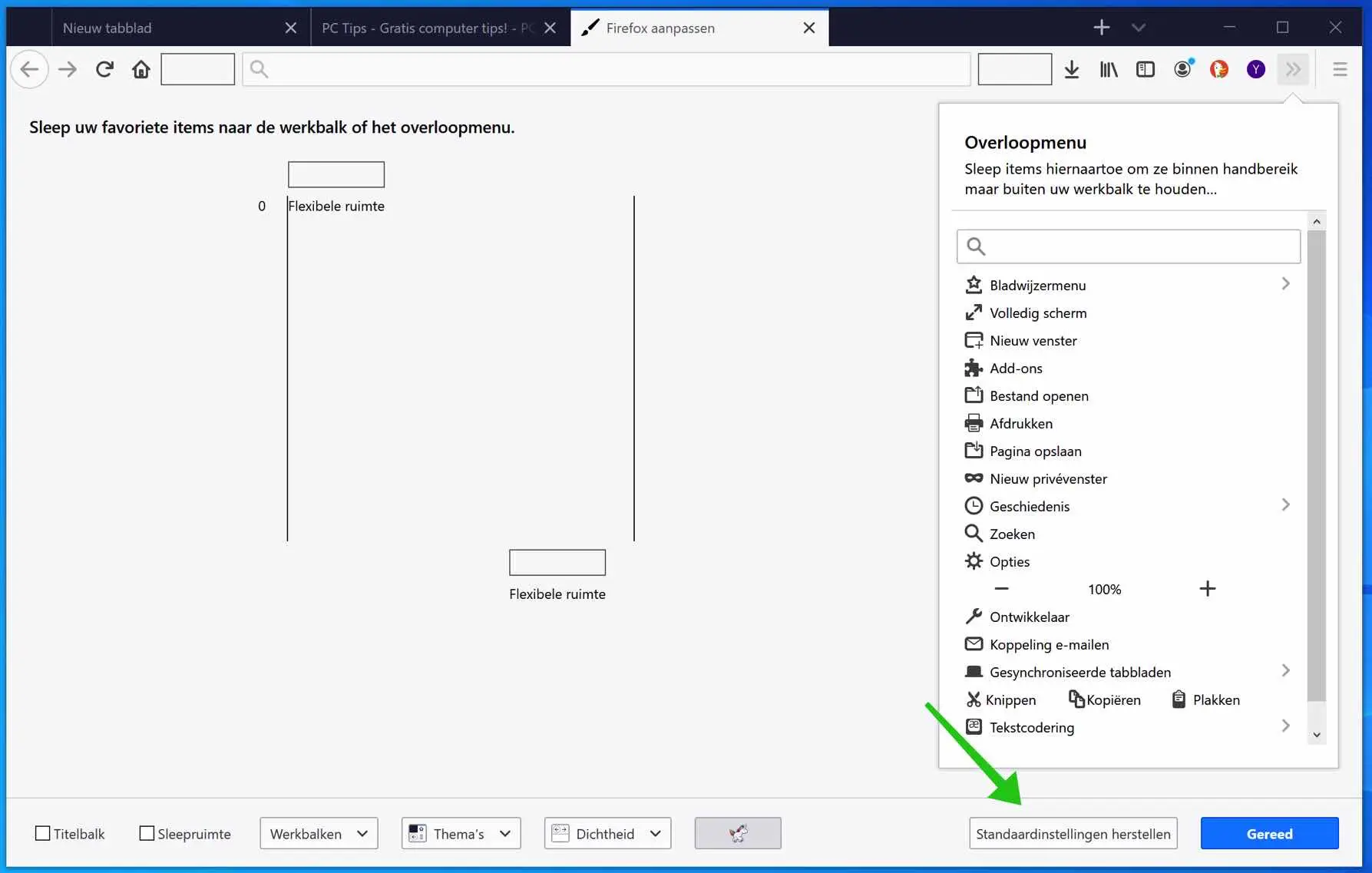Select the Pagina opslaan item
The width and height of the screenshot is (1372, 873).
[x=1129, y=451]
